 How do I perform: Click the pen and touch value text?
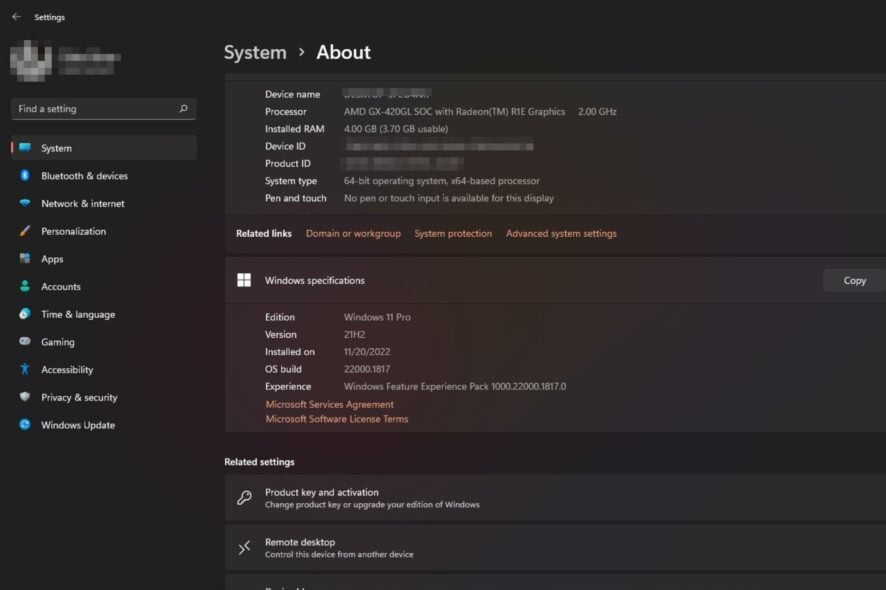click(449, 198)
